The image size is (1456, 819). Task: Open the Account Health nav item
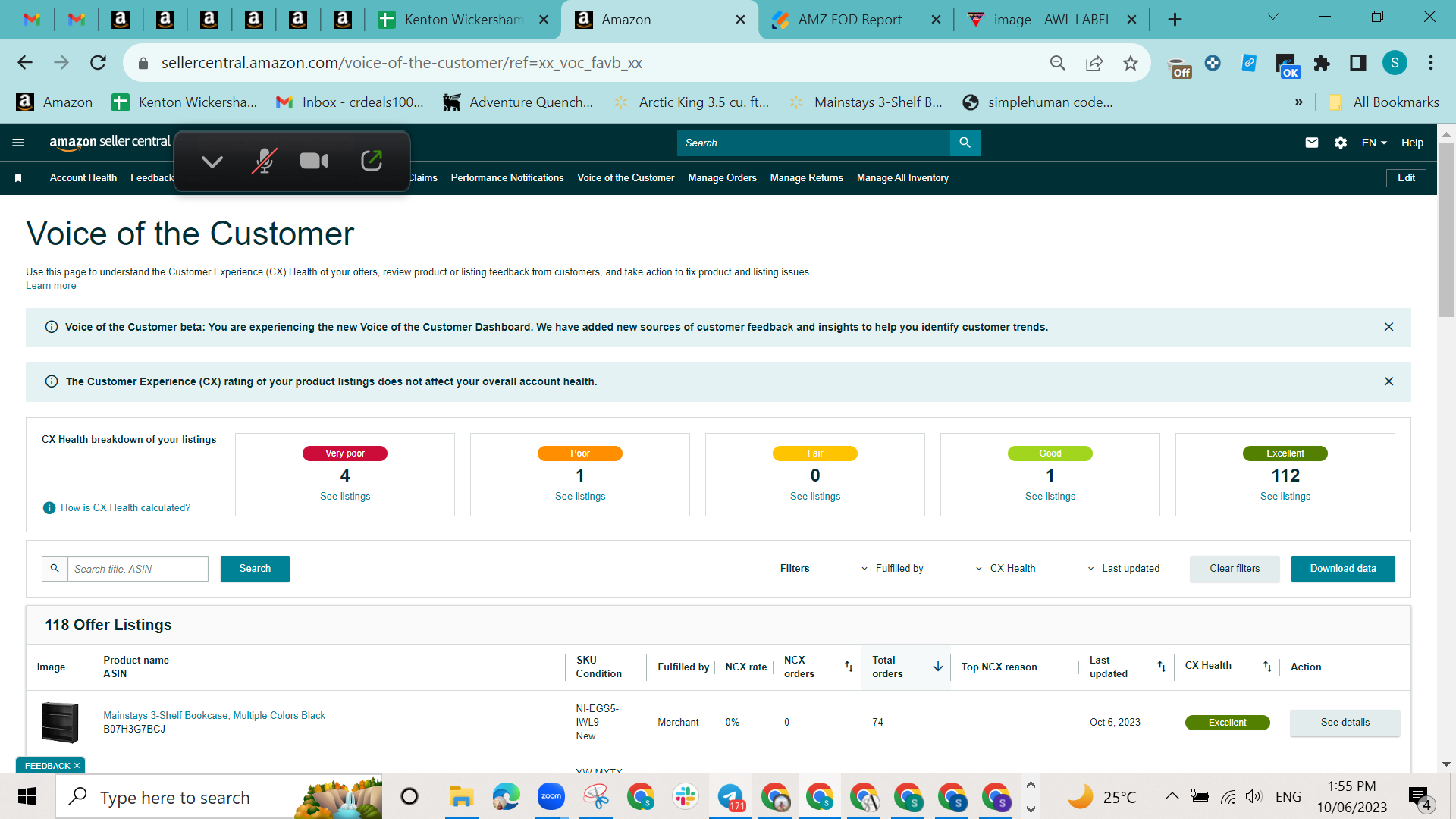pos(83,178)
